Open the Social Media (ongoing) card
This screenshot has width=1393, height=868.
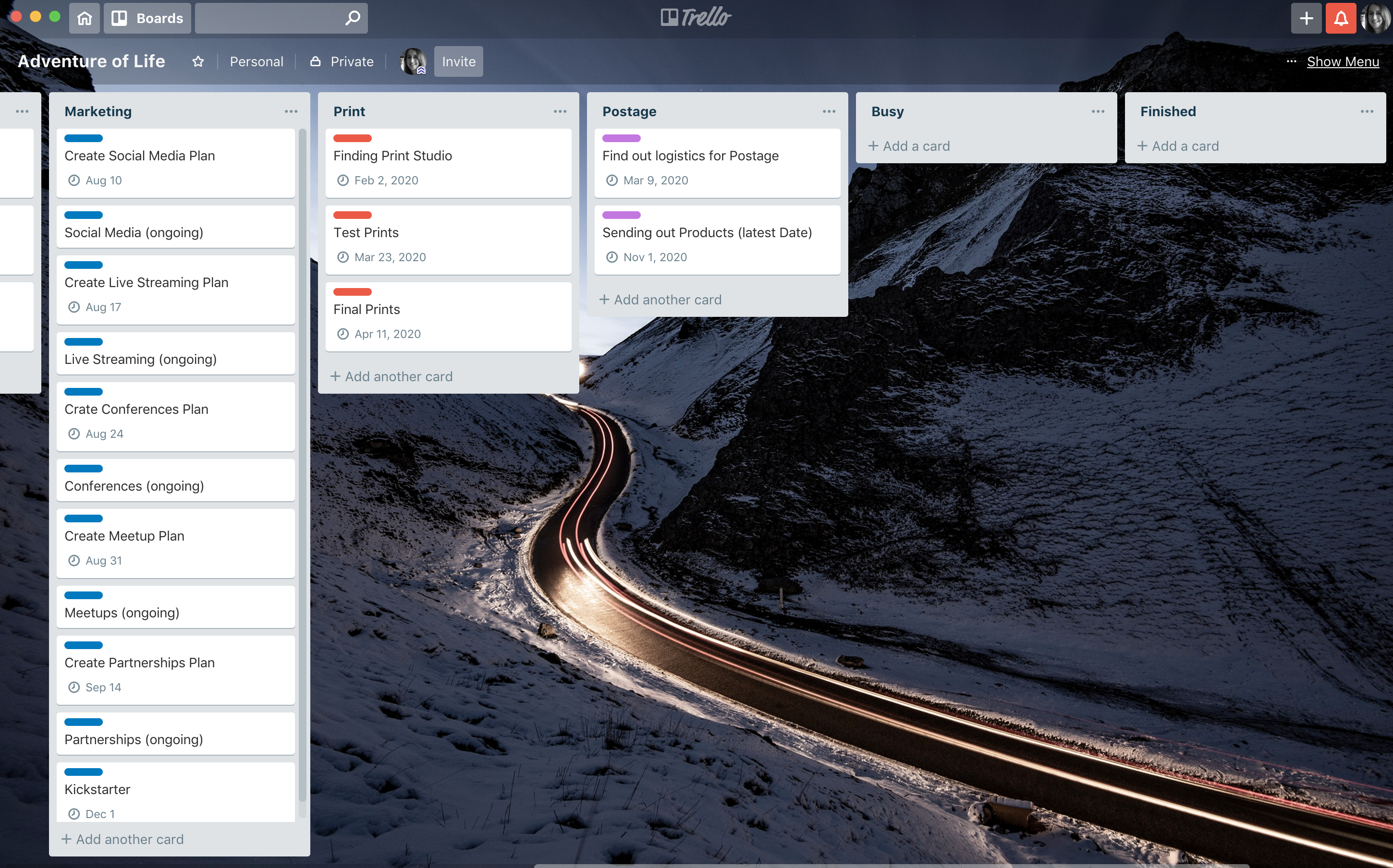(176, 227)
